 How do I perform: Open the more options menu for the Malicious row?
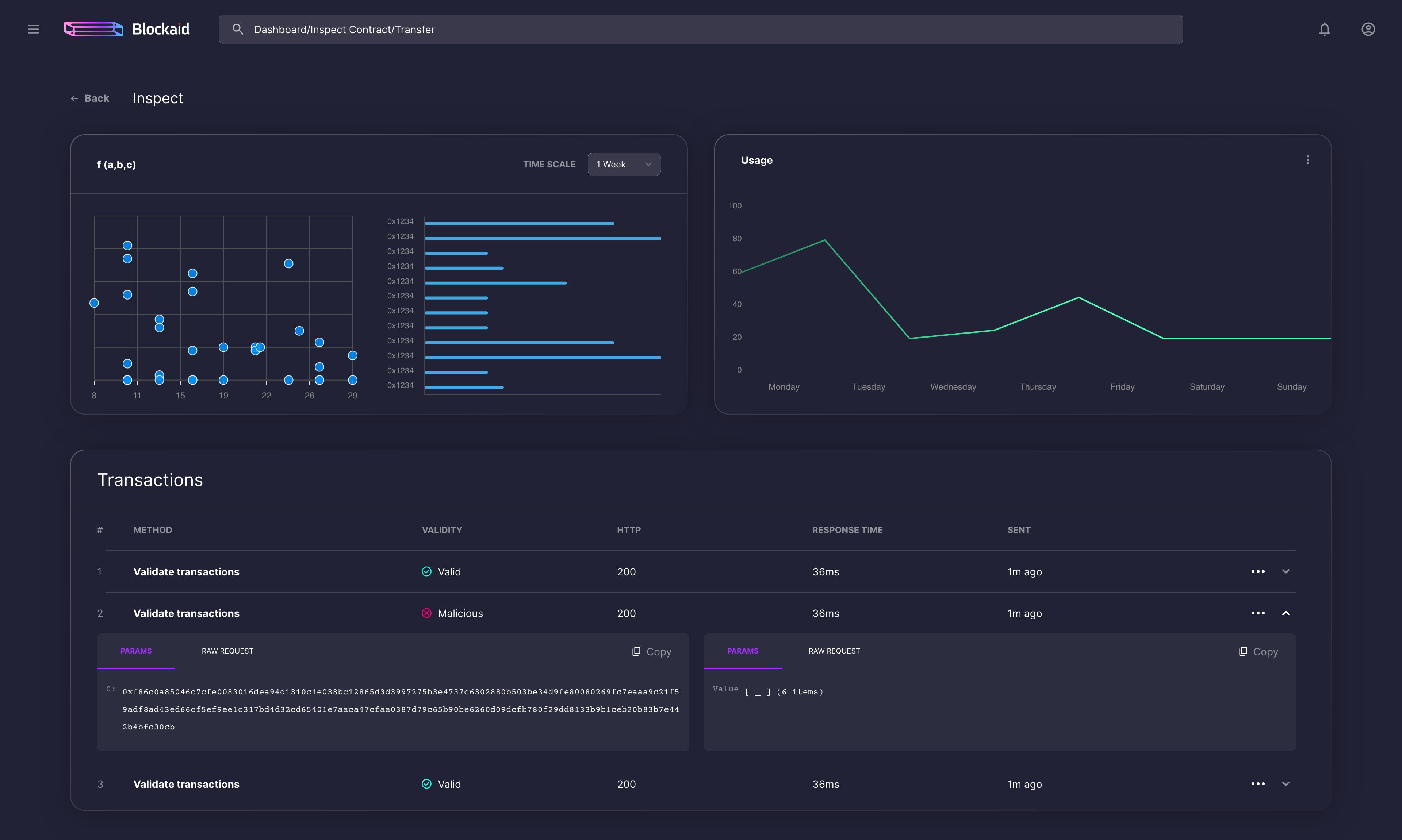[x=1258, y=614]
